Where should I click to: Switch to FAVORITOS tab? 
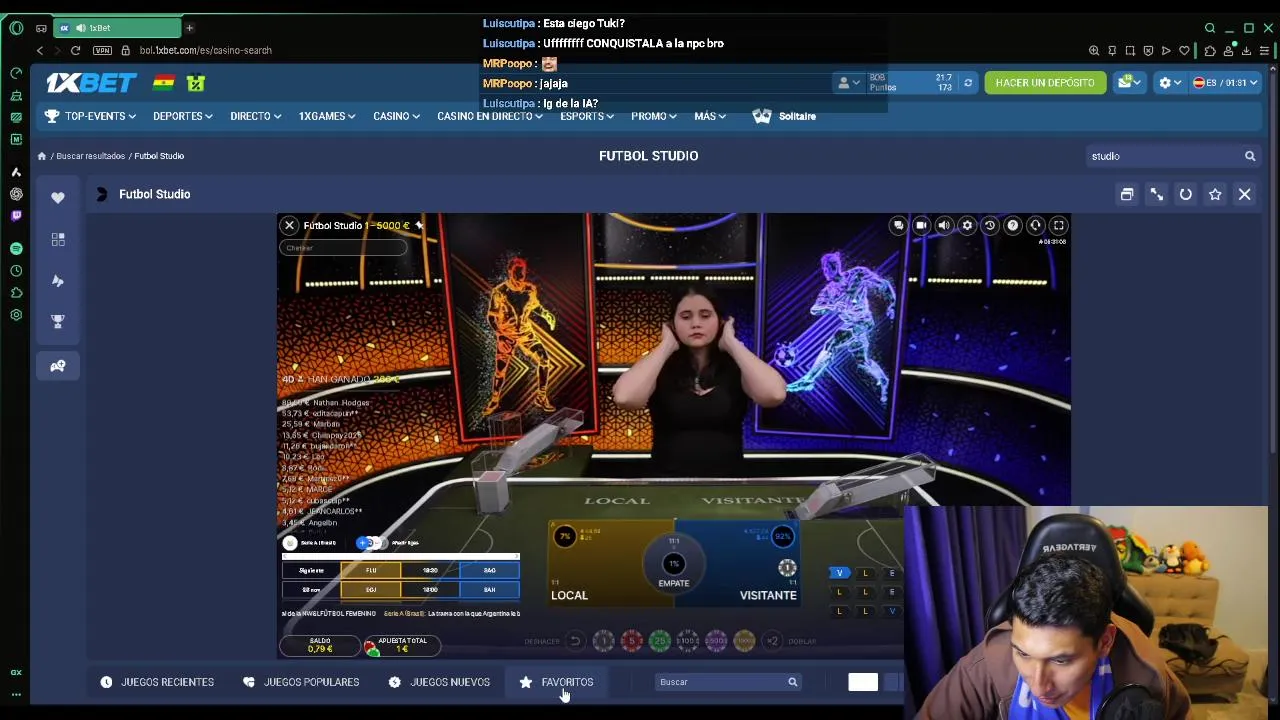click(x=556, y=682)
